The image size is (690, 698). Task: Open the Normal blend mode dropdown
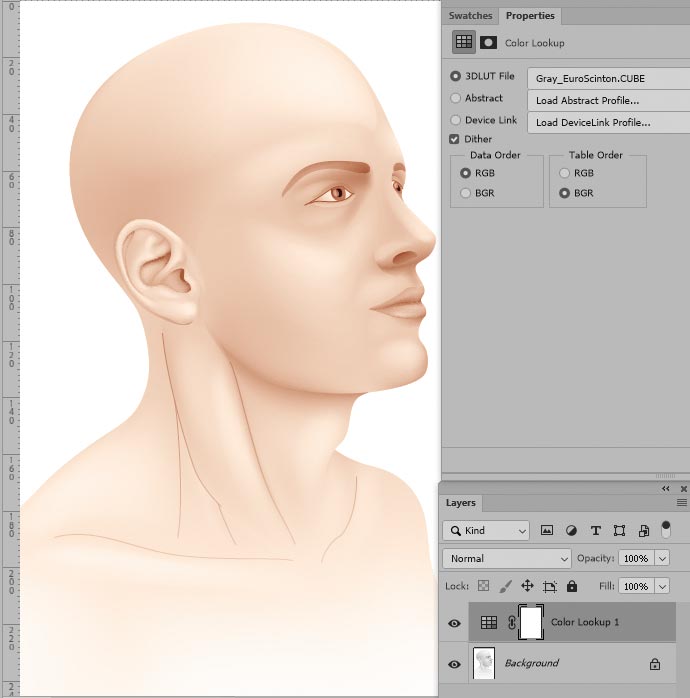point(507,558)
